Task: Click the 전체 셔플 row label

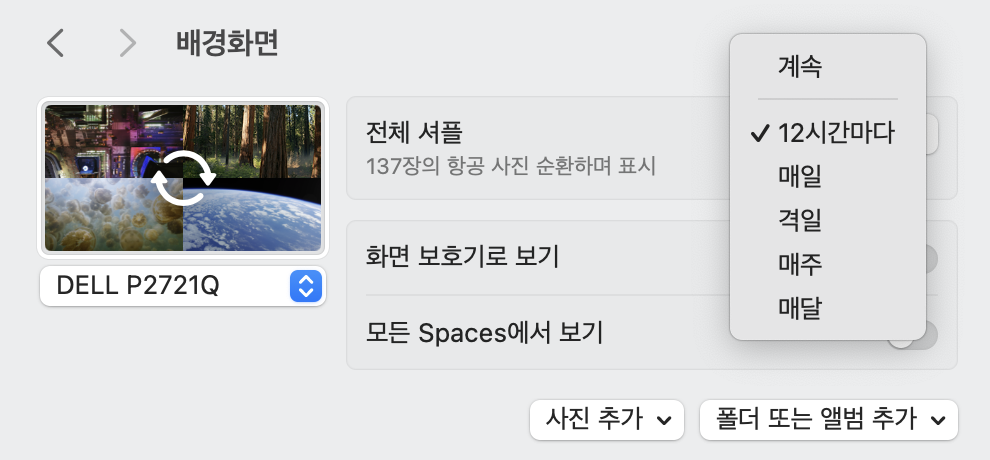Action: coord(414,132)
